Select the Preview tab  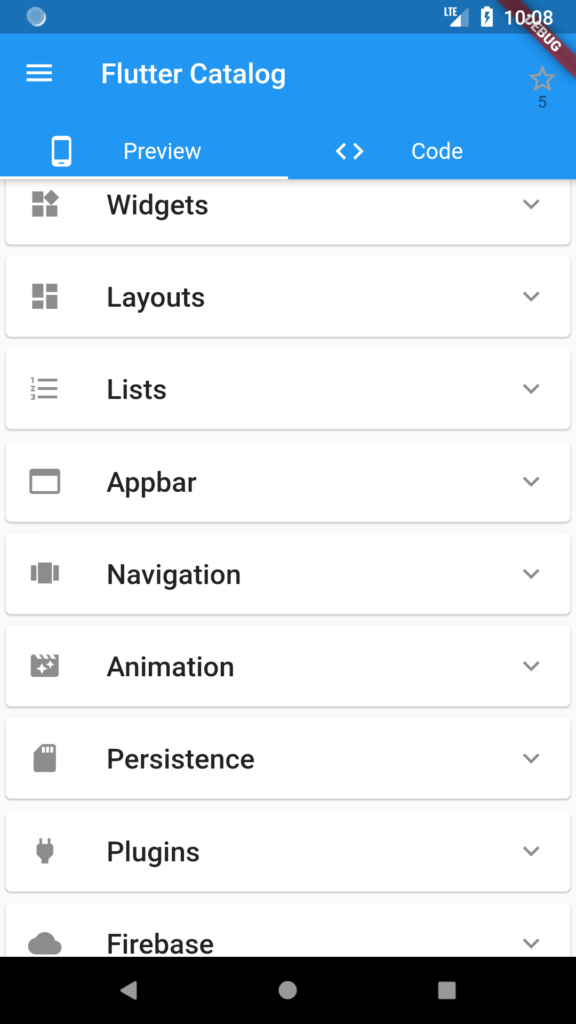(162, 151)
